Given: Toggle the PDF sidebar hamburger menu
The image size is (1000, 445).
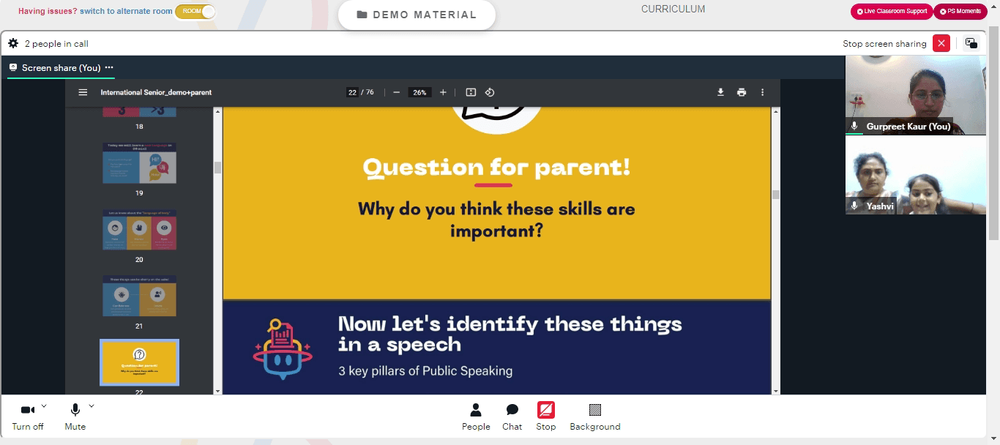Looking at the screenshot, I should [83, 92].
